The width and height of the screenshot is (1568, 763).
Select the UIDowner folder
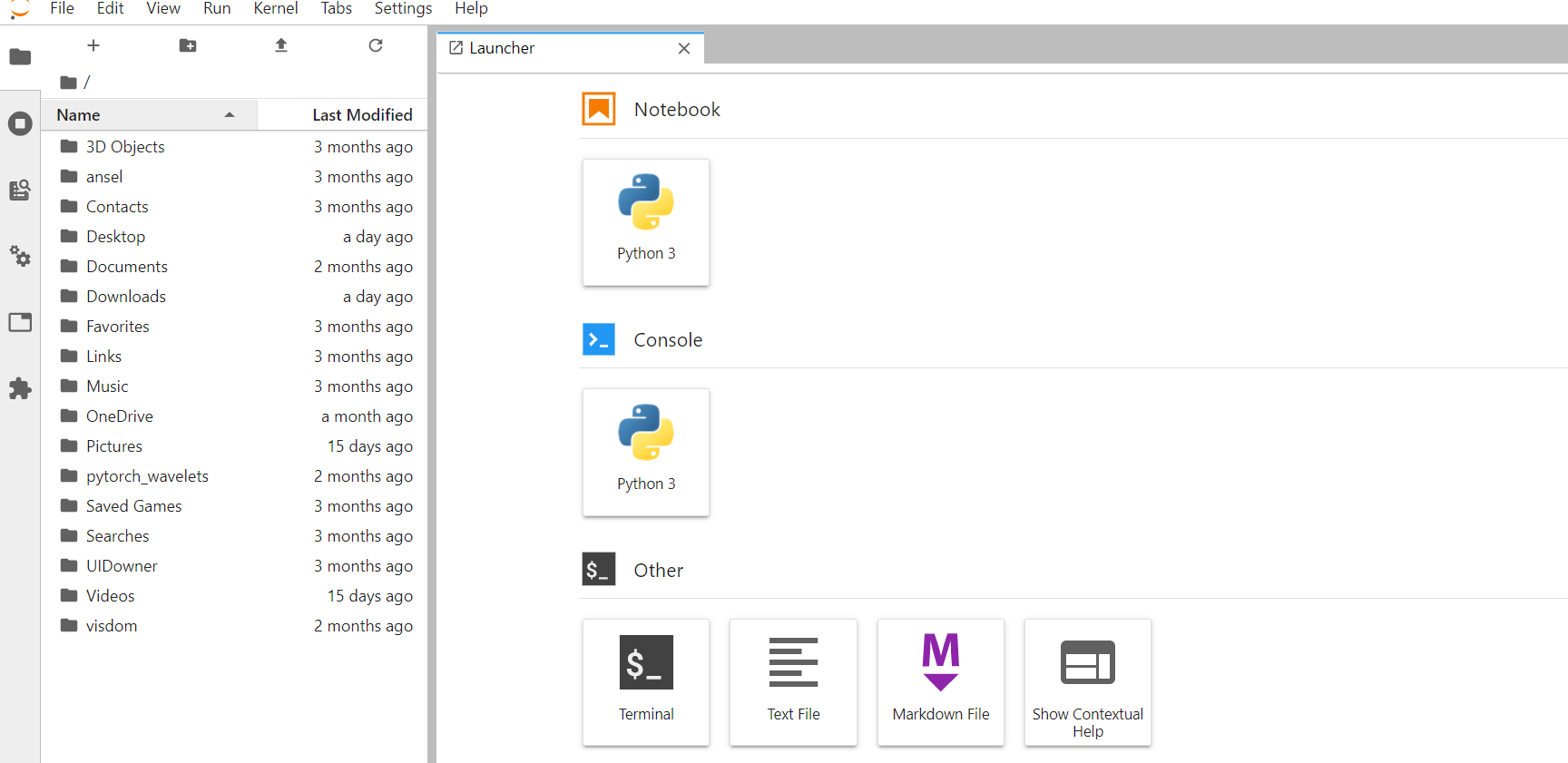[234, 566]
